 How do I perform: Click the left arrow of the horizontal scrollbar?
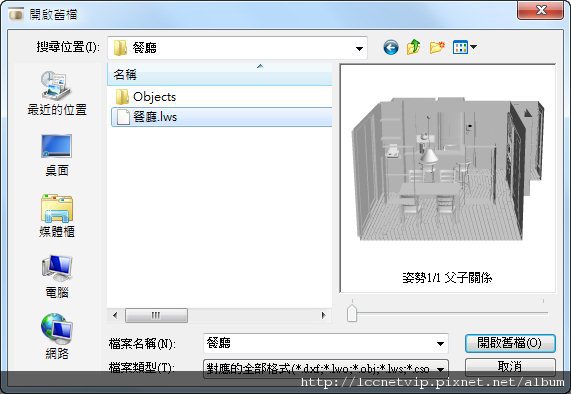click(x=115, y=315)
